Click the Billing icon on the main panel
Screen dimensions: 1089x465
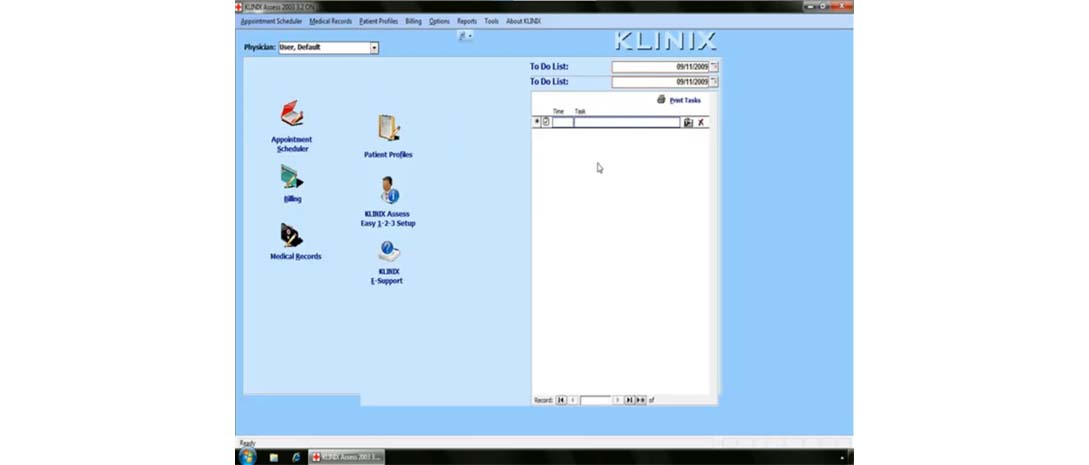[291, 178]
